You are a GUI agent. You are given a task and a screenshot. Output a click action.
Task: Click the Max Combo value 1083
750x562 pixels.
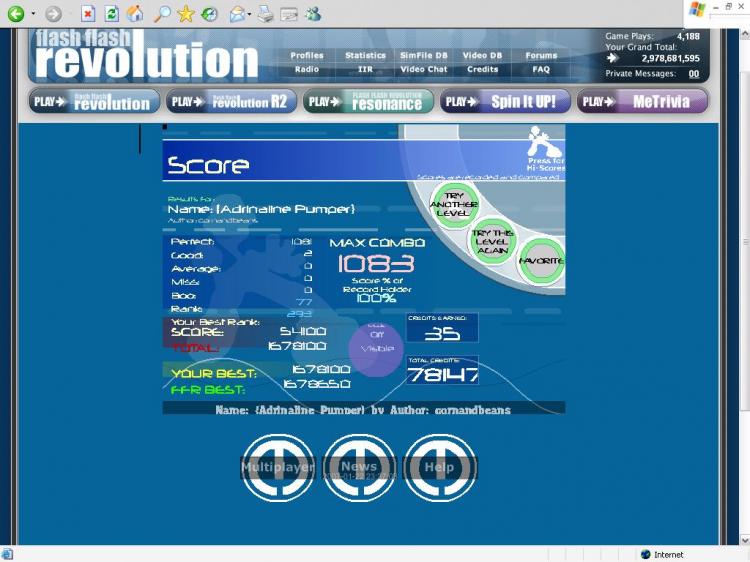point(376,264)
